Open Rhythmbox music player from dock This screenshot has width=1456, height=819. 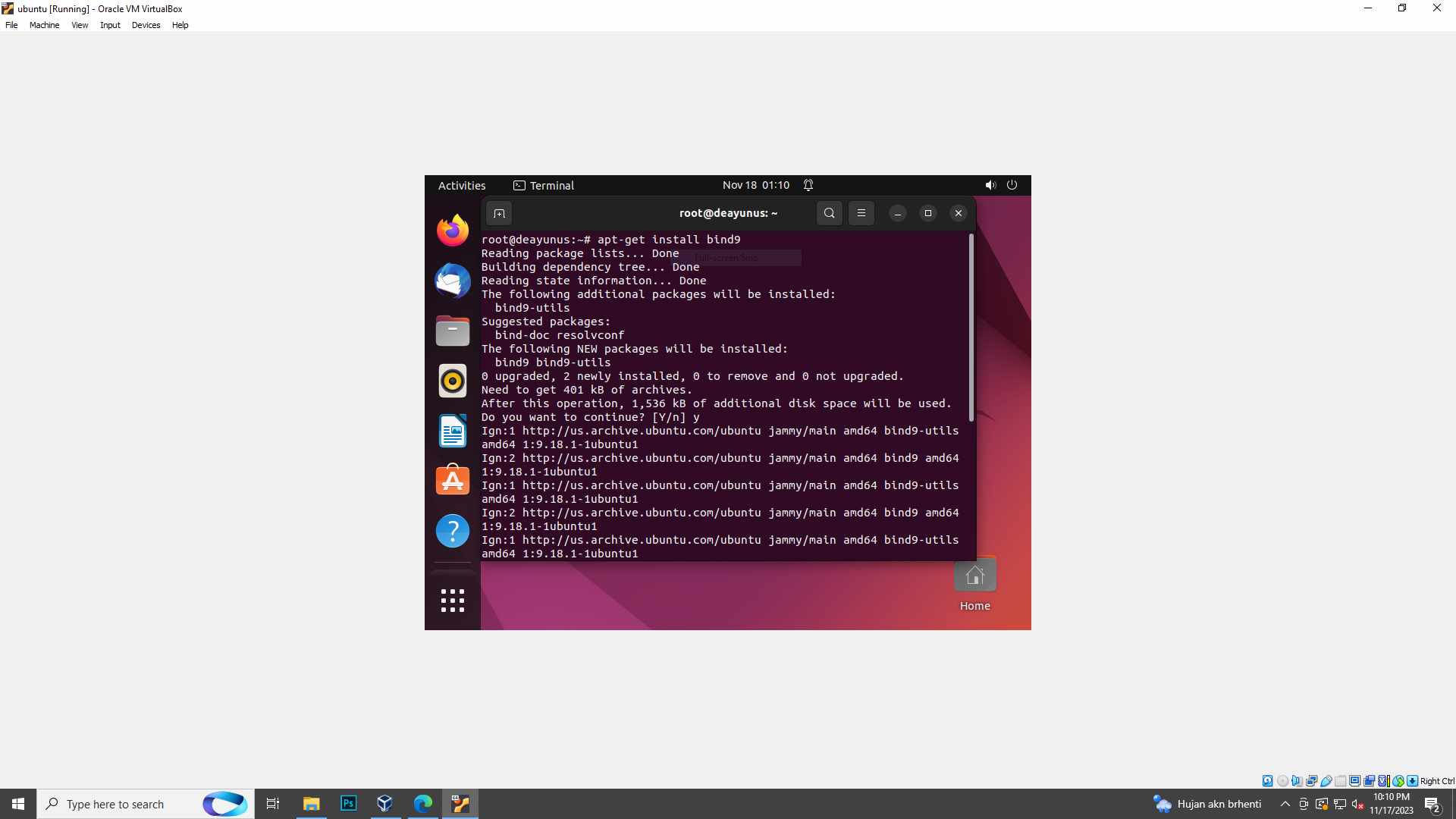pos(453,381)
